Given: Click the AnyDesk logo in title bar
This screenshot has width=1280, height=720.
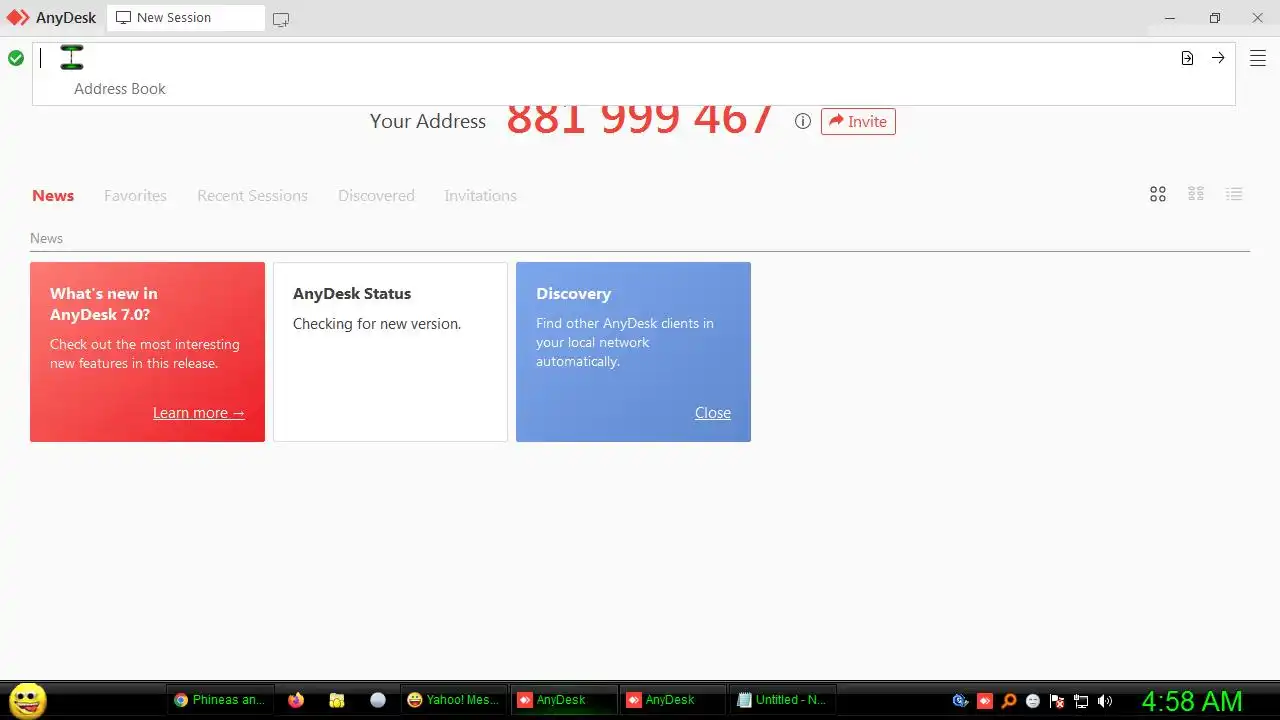Looking at the screenshot, I should coord(18,17).
